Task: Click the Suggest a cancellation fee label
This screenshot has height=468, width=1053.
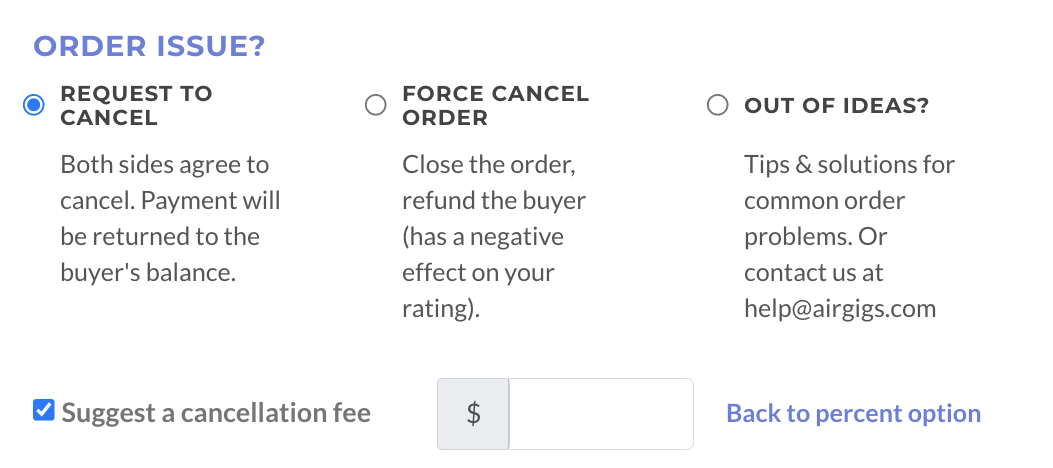Action: (x=216, y=412)
